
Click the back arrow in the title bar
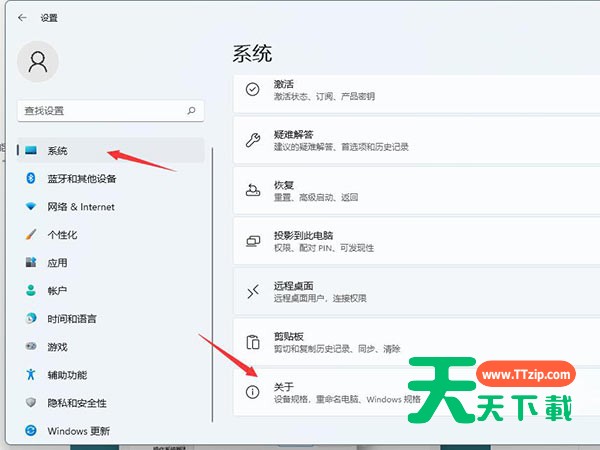(22, 17)
